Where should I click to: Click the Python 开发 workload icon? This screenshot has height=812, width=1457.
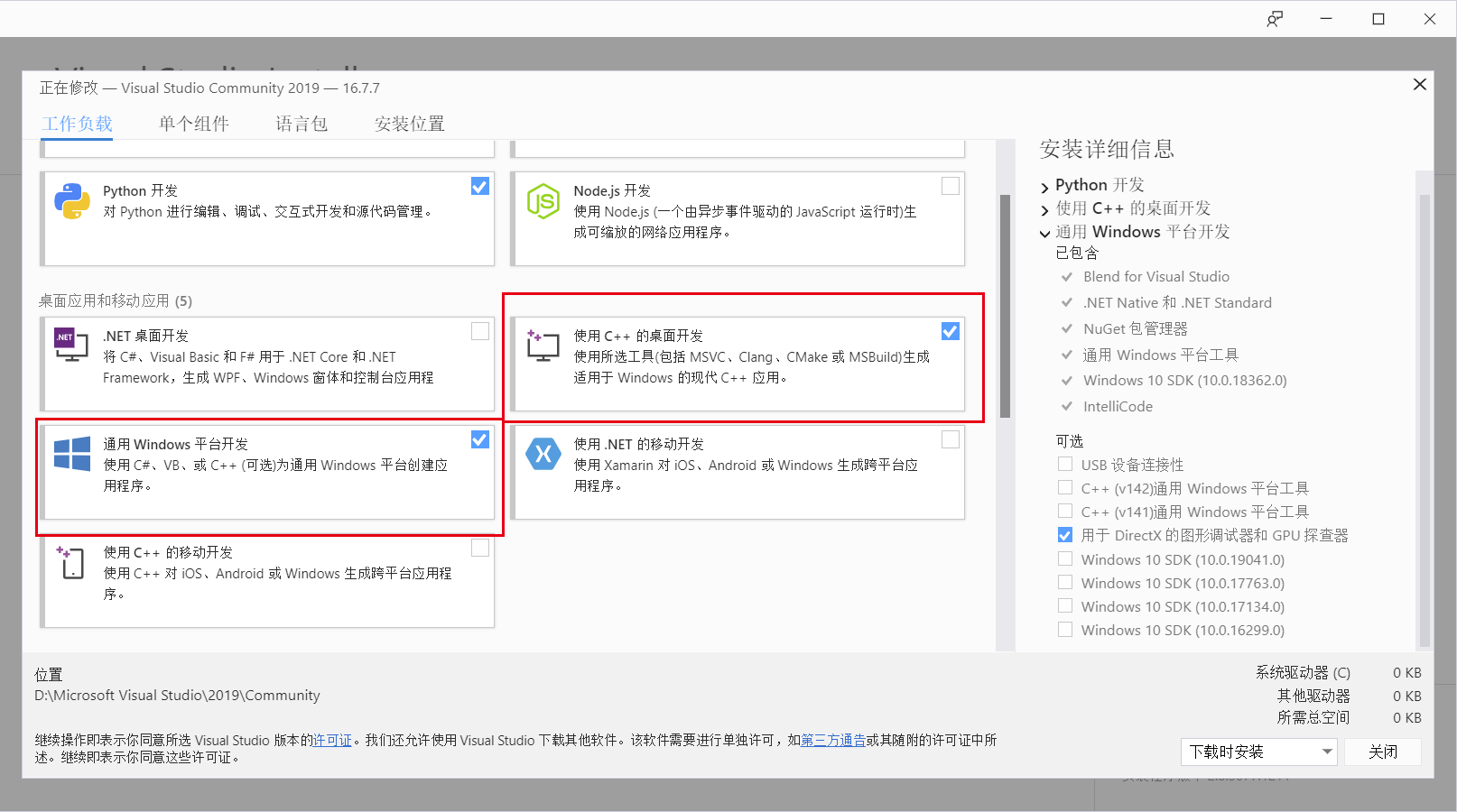72,201
